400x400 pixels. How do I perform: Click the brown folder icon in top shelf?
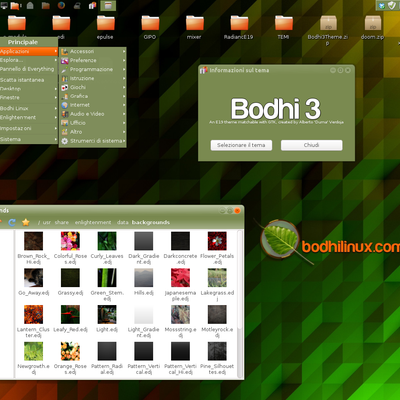click(46, 5)
